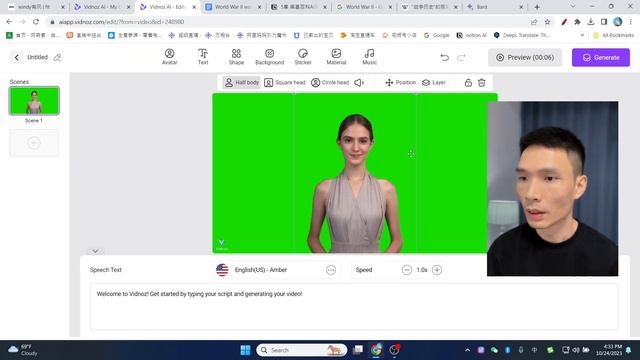The image size is (640, 360).
Task: Toggle the avatar sound speaker icon
Action: pos(359,82)
